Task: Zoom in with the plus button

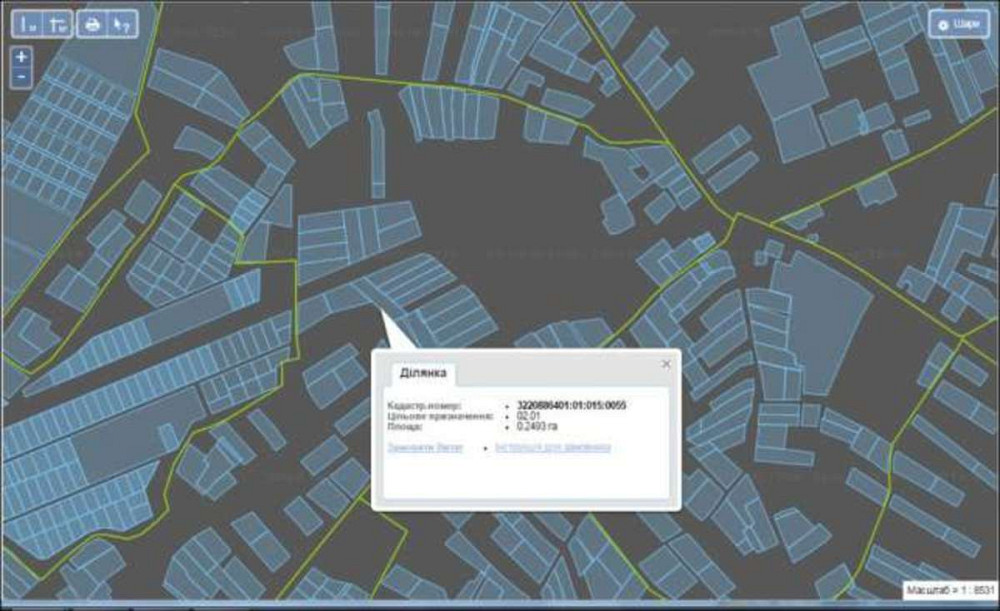Action: 22,57
